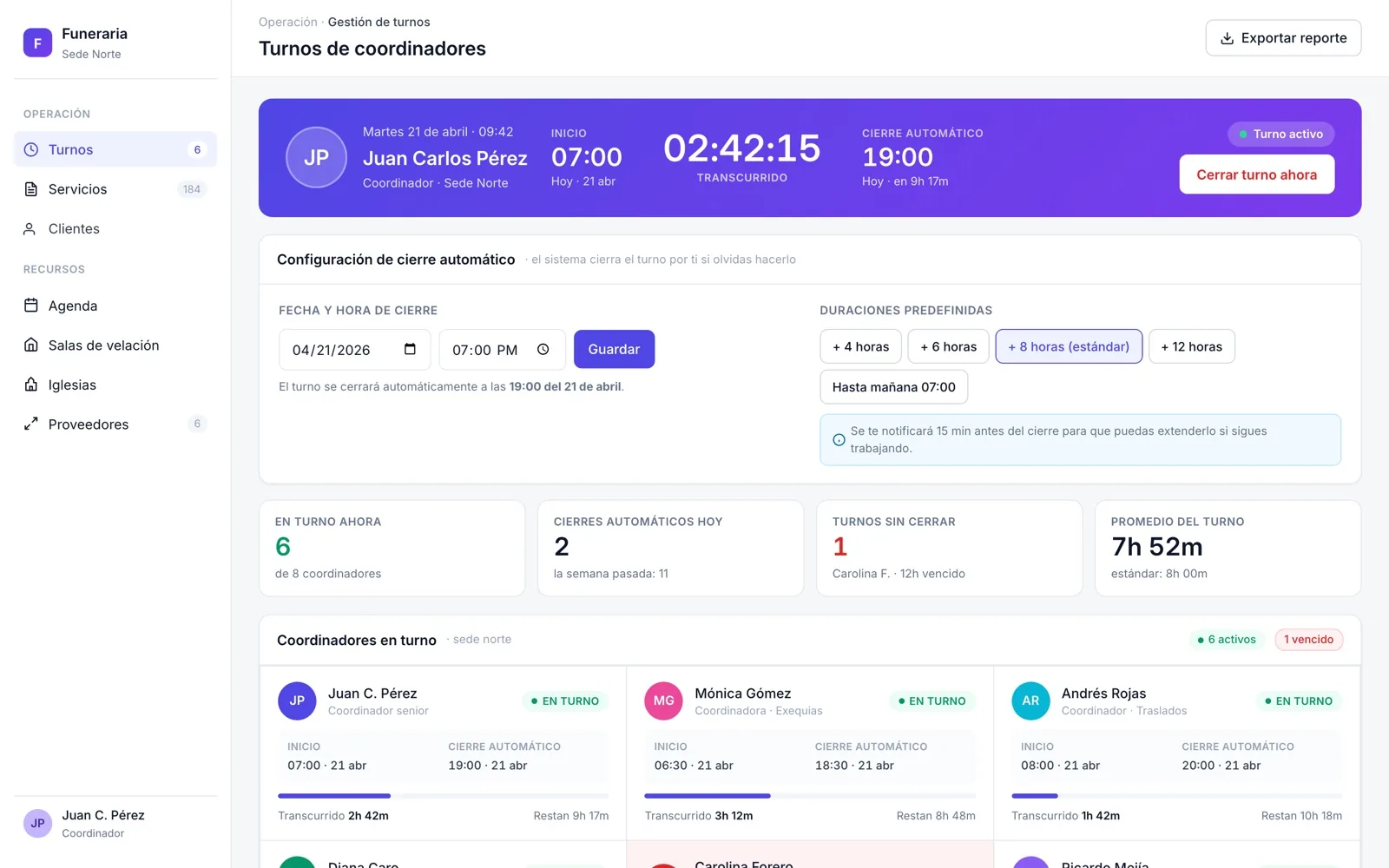Screen dimensions: 1389x868
Task: Click the calendar icon beside Agenda
Action: coord(31,306)
